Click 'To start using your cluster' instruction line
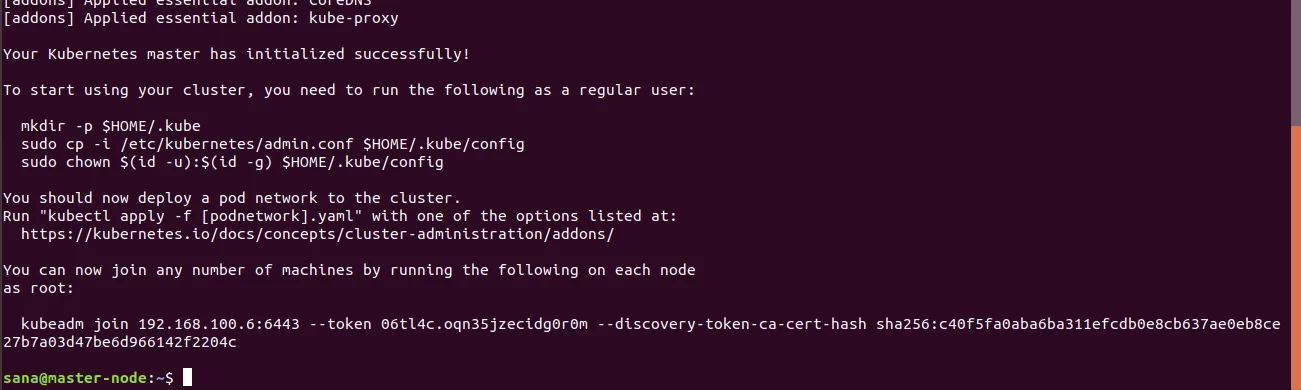The width and height of the screenshot is (1301, 390). pyautogui.click(x=348, y=90)
